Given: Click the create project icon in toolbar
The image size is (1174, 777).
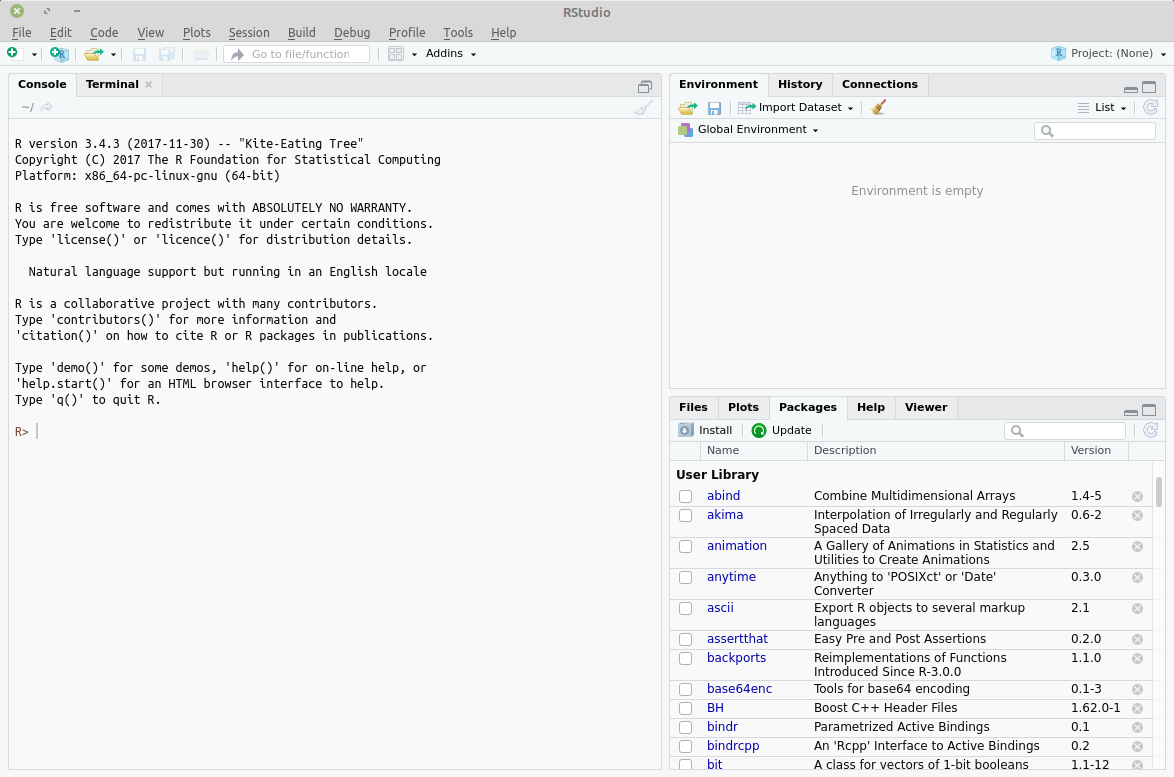Looking at the screenshot, I should [59, 54].
